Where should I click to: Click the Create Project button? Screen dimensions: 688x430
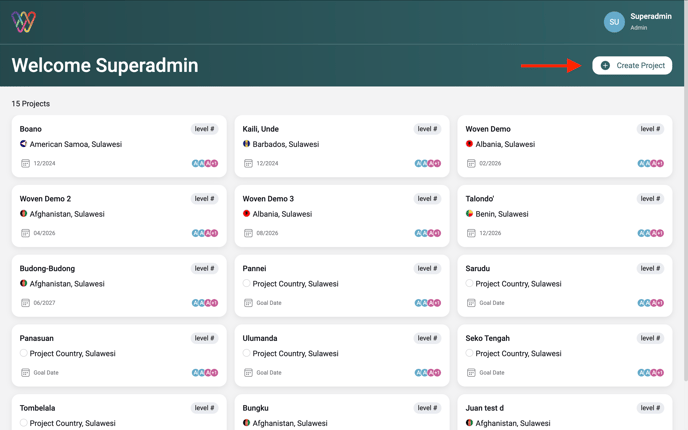[x=632, y=65]
